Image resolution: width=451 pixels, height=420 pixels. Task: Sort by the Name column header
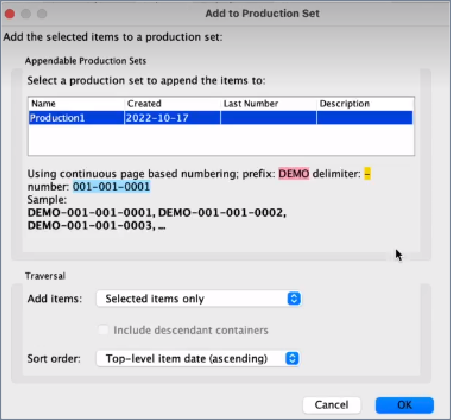coord(76,103)
